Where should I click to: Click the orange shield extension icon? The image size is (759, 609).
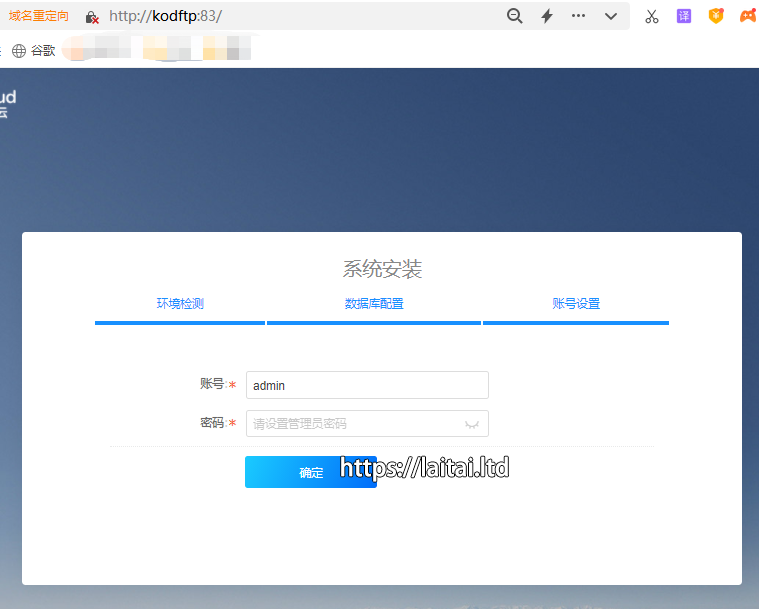tap(716, 16)
